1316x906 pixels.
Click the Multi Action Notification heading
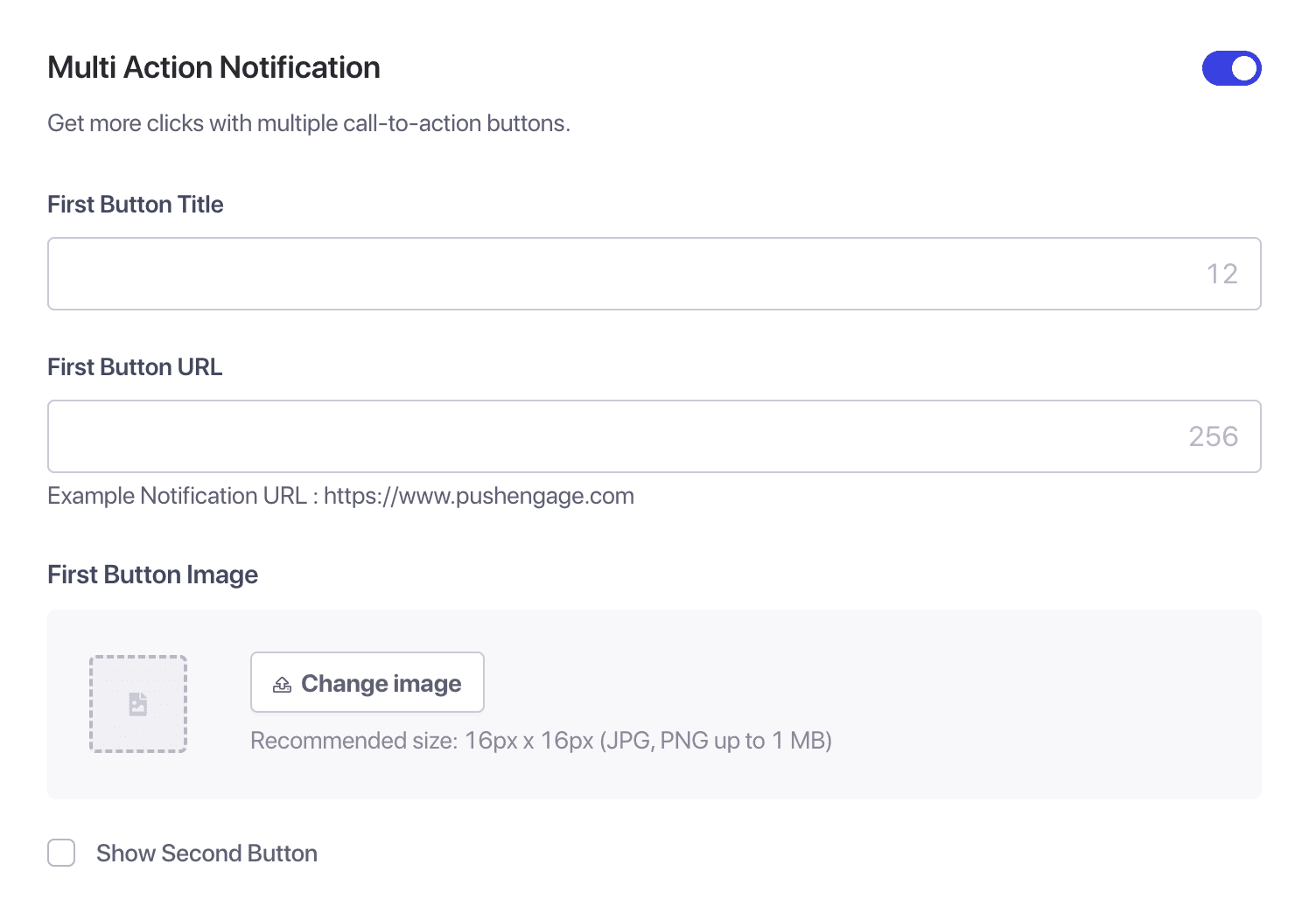coord(213,68)
